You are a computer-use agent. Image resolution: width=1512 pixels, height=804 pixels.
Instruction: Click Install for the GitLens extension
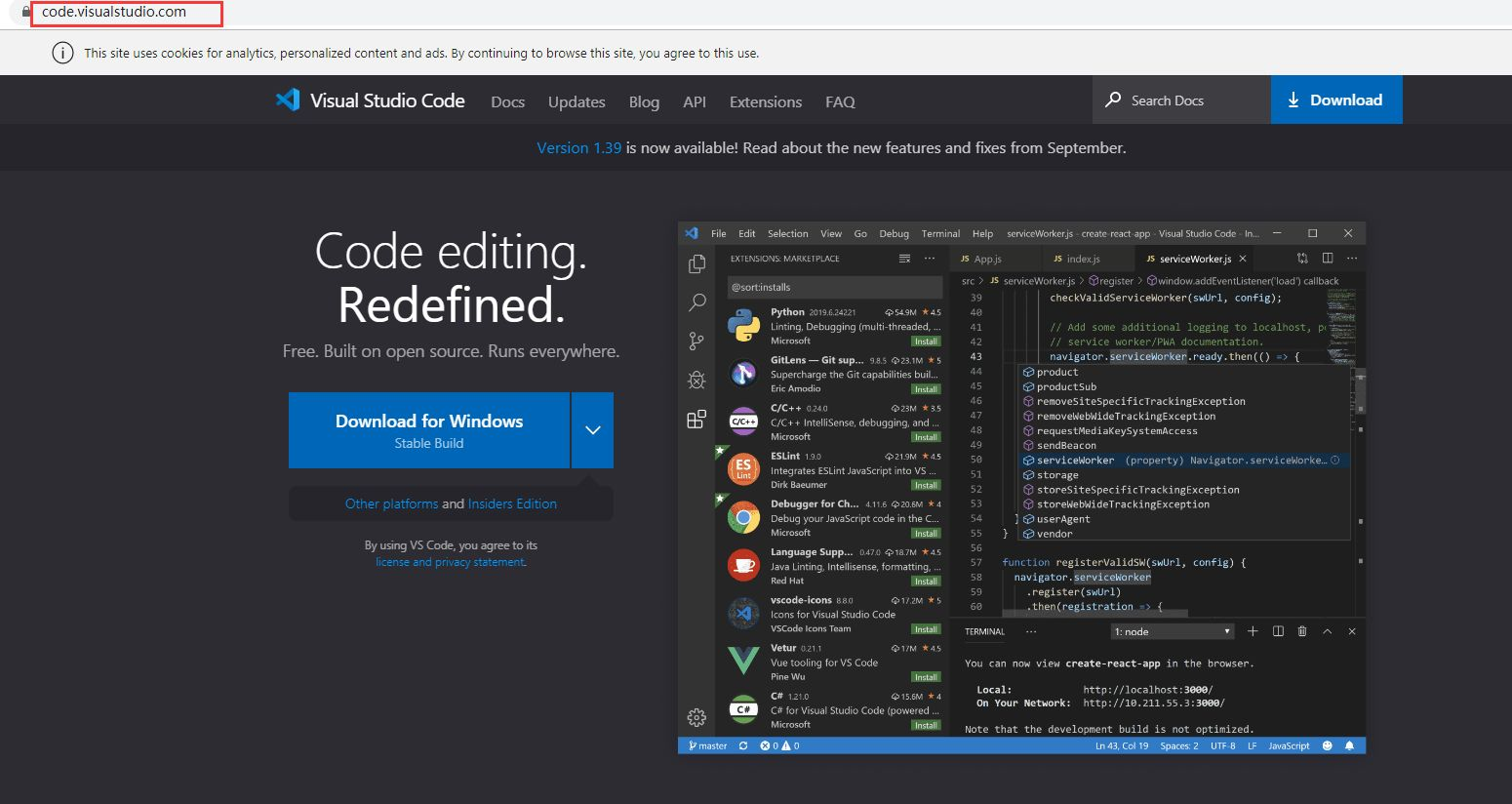pos(926,389)
